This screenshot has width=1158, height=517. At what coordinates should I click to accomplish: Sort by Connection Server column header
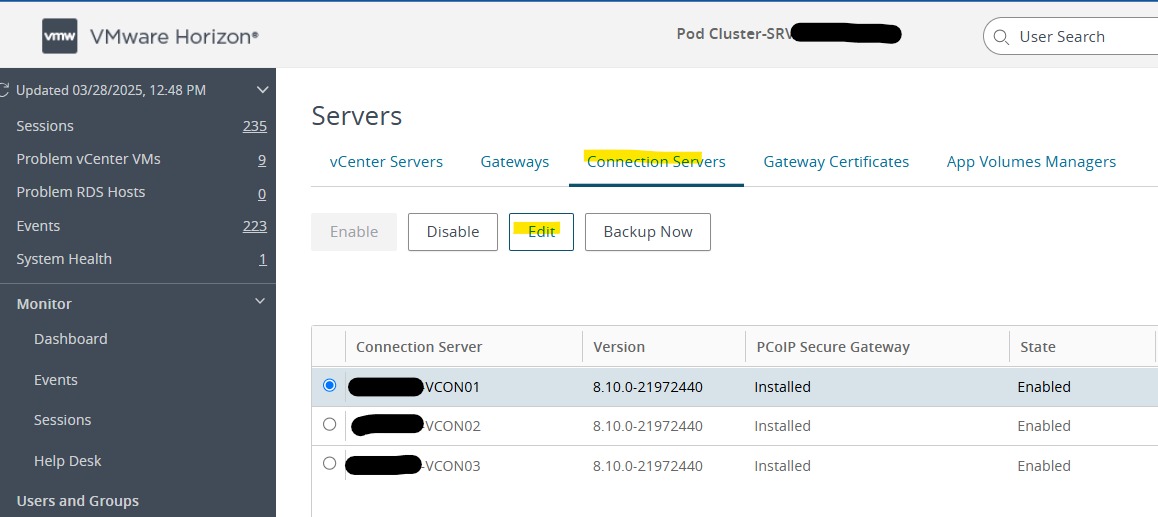click(x=419, y=347)
